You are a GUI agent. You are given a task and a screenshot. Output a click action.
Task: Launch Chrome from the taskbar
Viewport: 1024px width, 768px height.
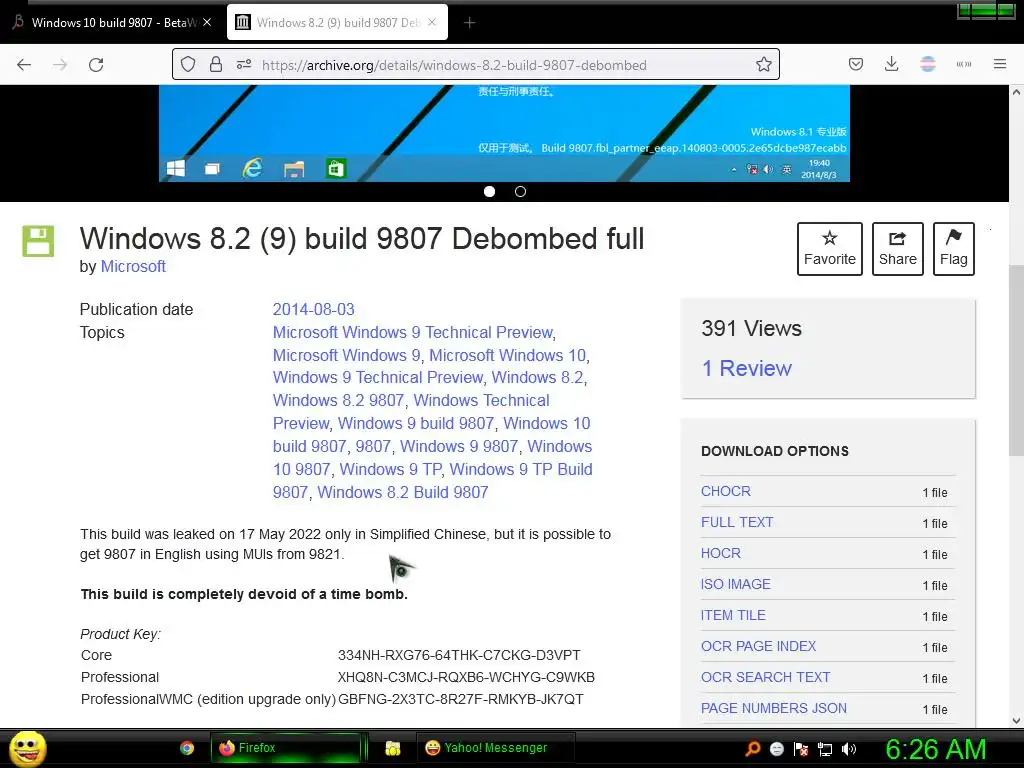pyautogui.click(x=187, y=748)
